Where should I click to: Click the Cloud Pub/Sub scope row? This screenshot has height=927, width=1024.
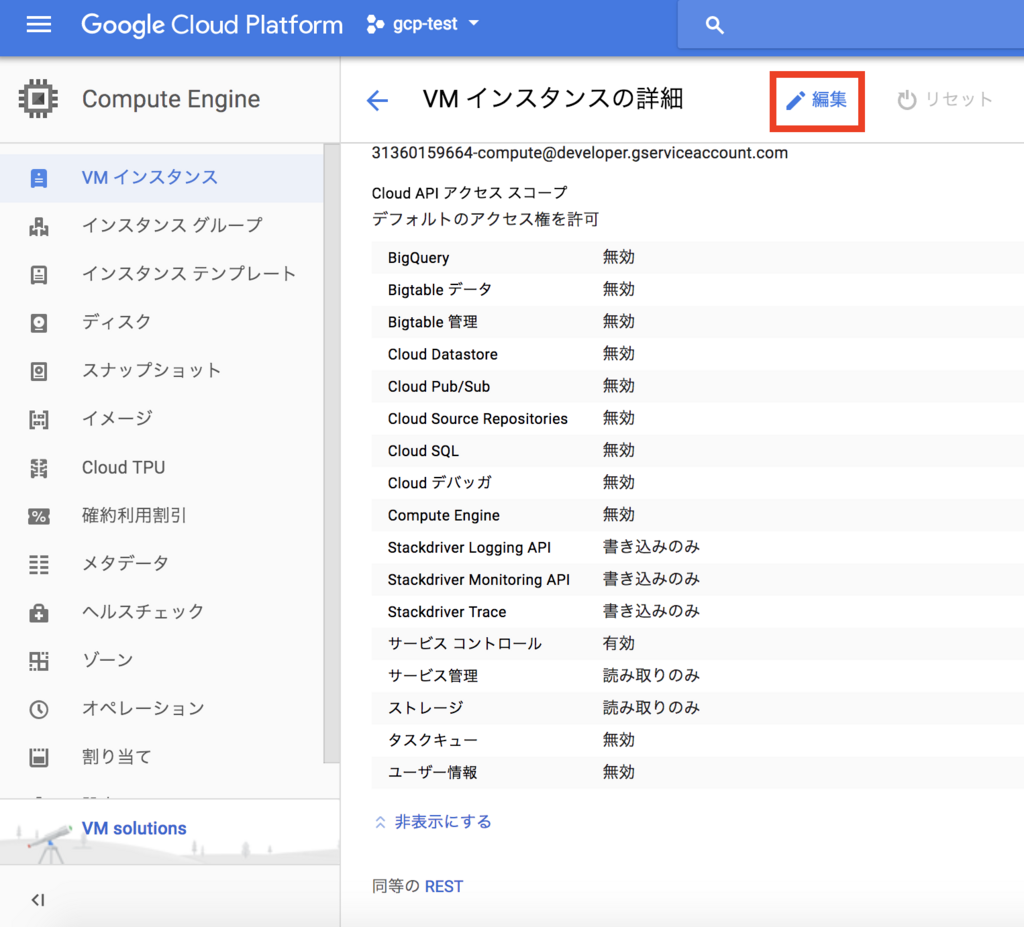click(697, 386)
